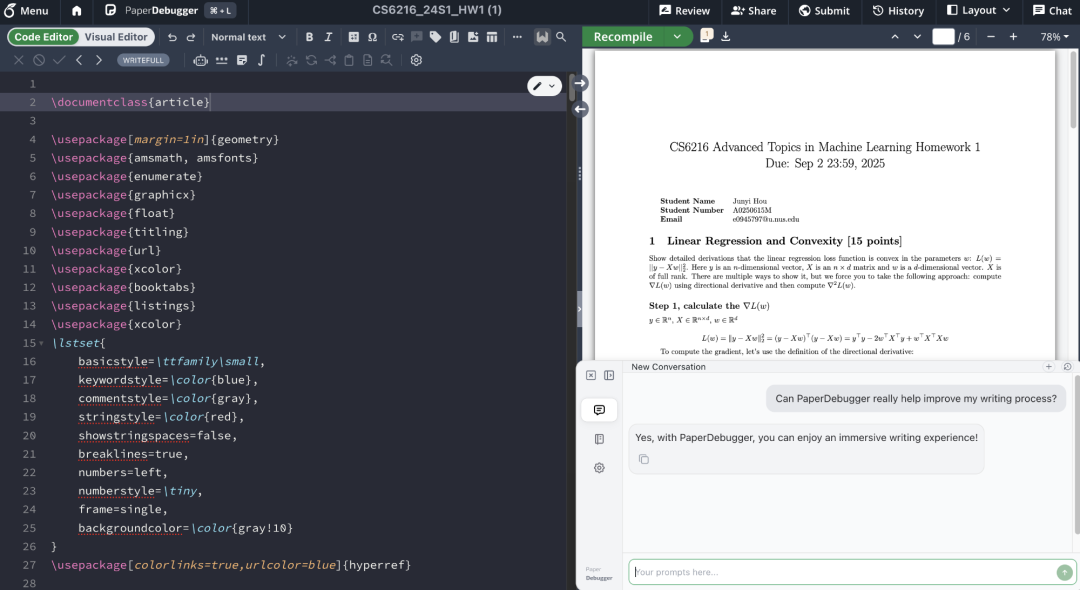Copy the chatbot reply with the copy icon
The height and width of the screenshot is (590, 1080).
[644, 459]
